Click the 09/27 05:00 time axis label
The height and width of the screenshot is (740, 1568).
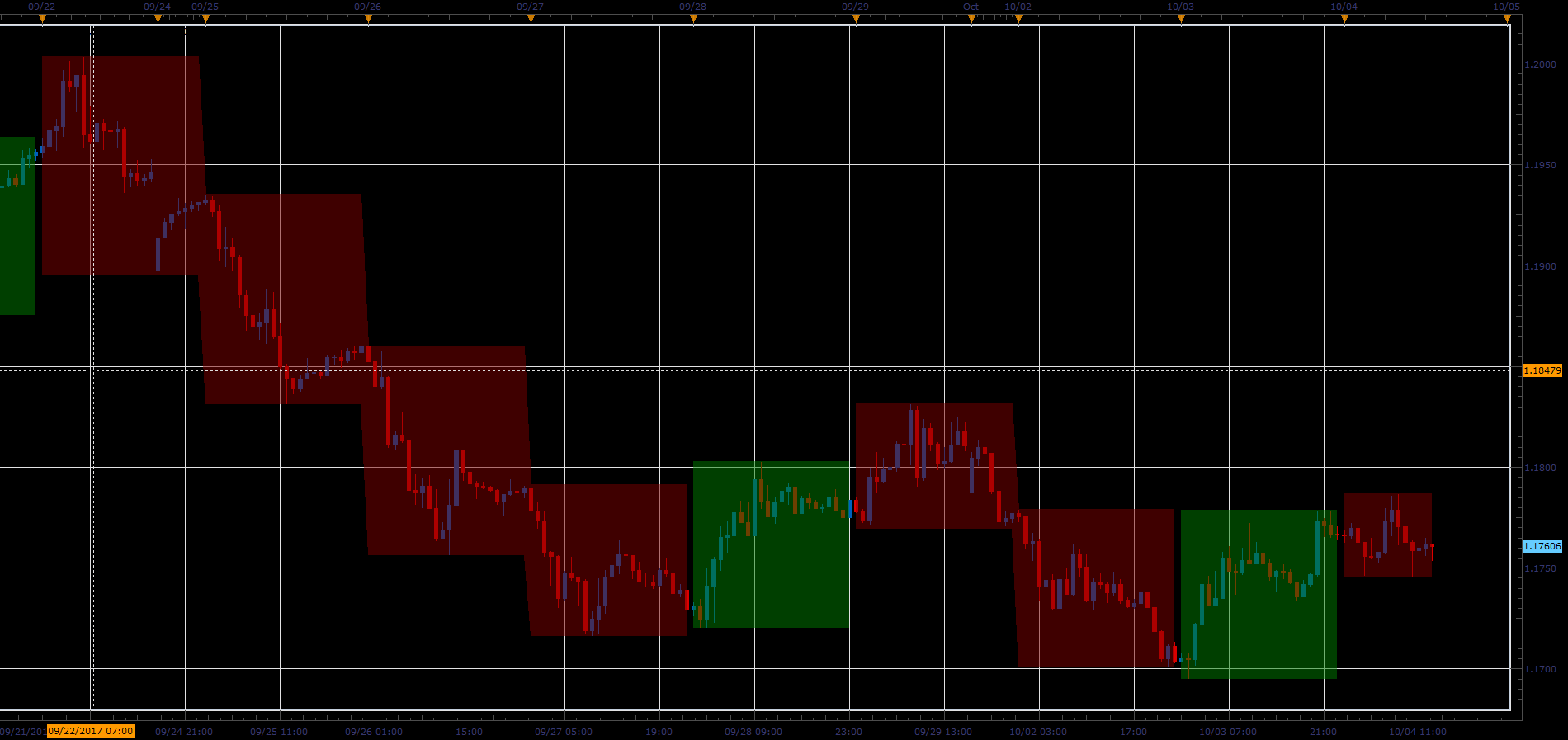point(564,732)
